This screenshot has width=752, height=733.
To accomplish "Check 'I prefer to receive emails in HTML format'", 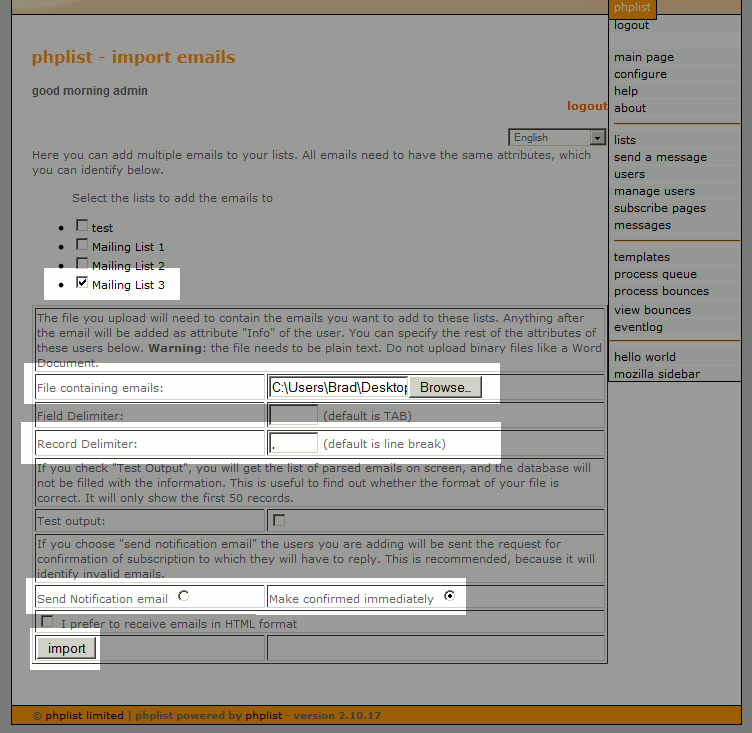I will pos(47,622).
